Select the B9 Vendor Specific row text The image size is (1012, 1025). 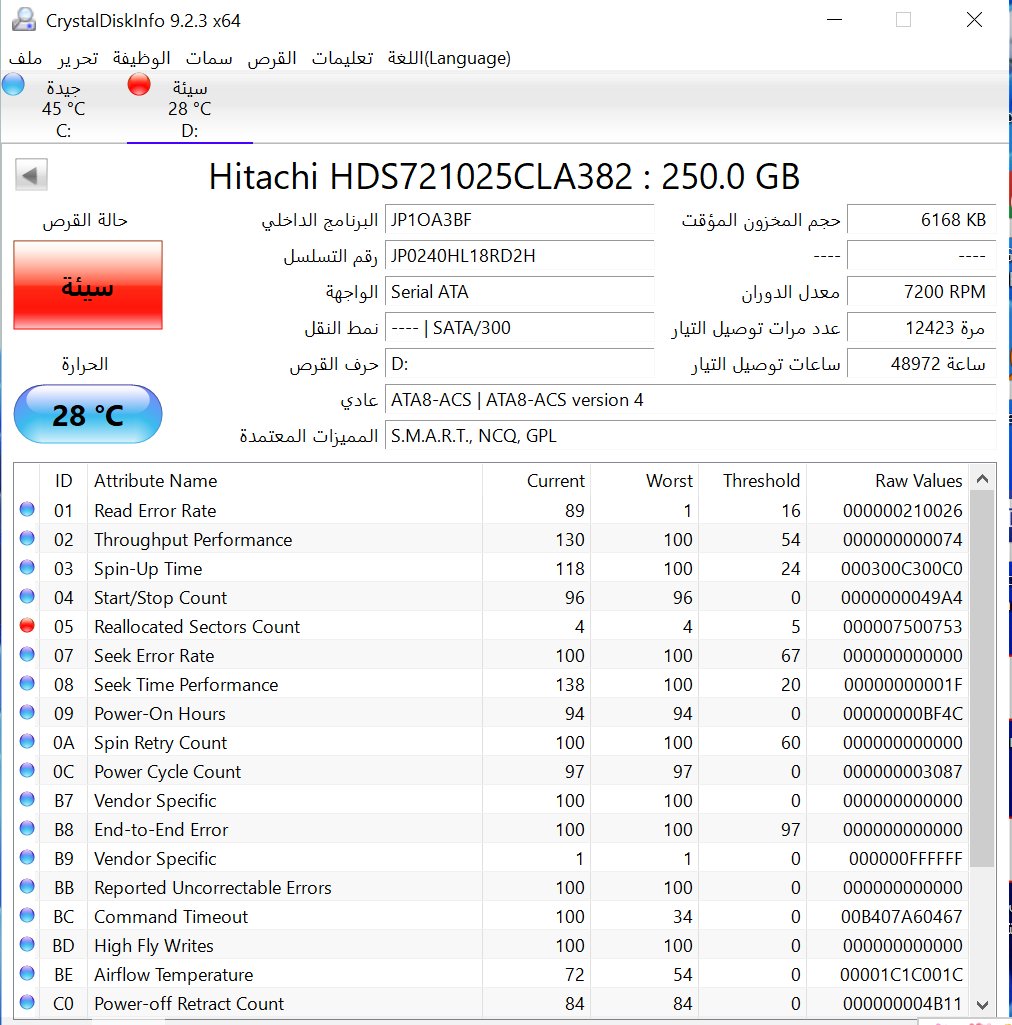155,858
